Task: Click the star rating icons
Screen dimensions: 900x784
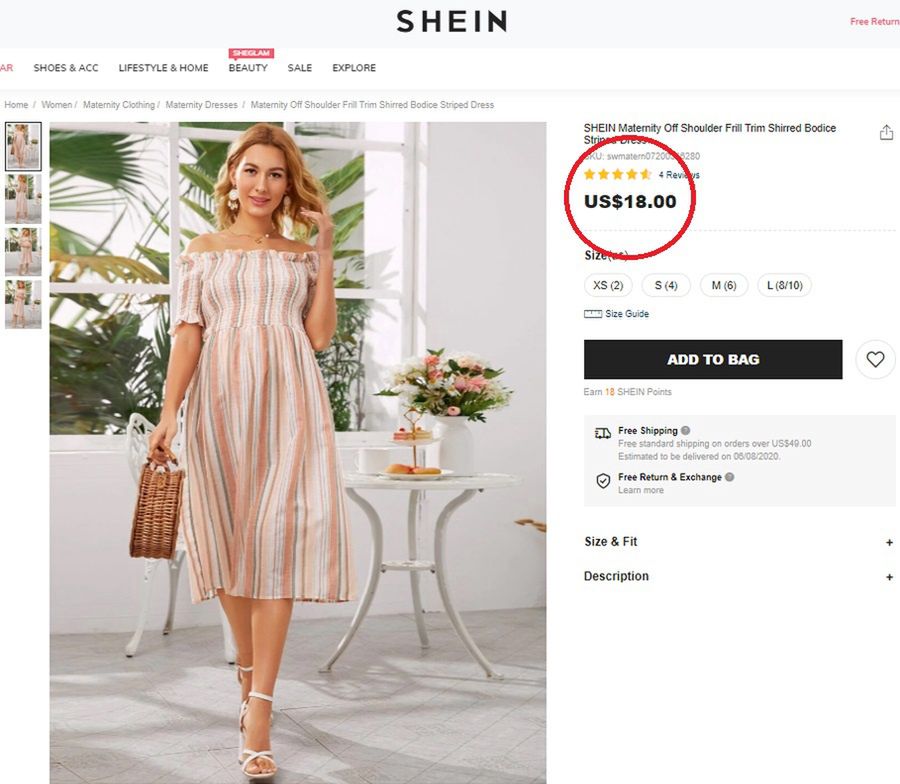Action: (617, 175)
